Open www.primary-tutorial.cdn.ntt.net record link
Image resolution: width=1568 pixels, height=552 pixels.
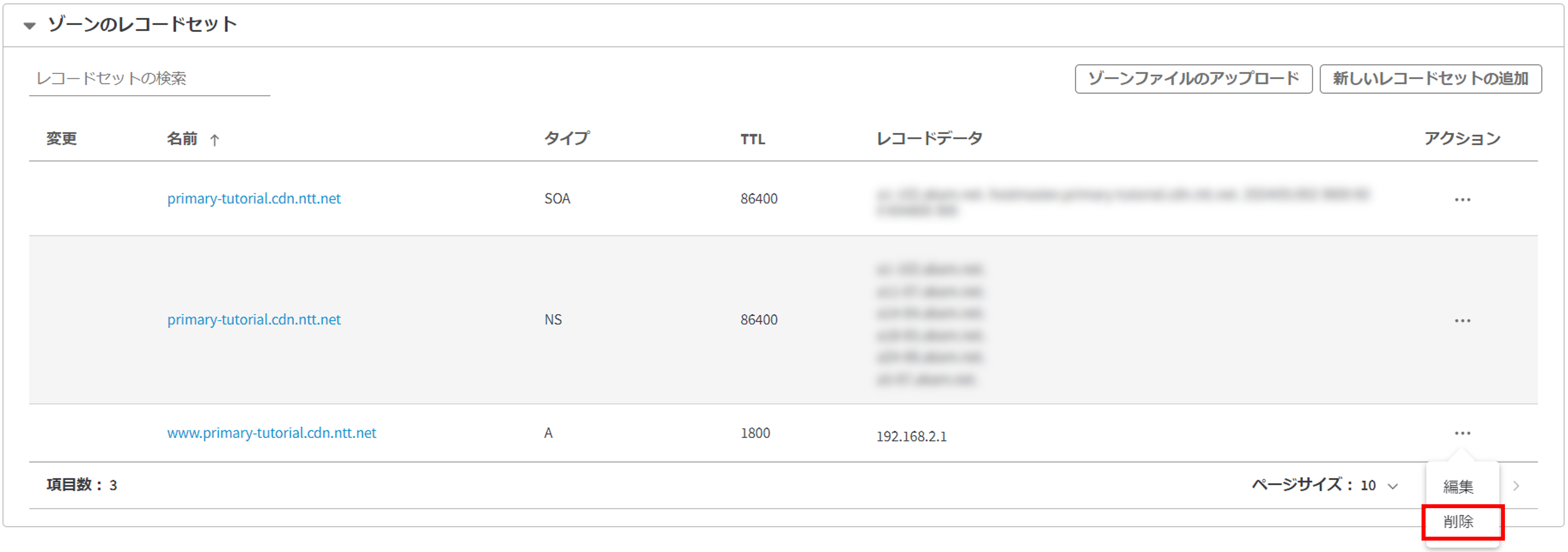tap(272, 433)
